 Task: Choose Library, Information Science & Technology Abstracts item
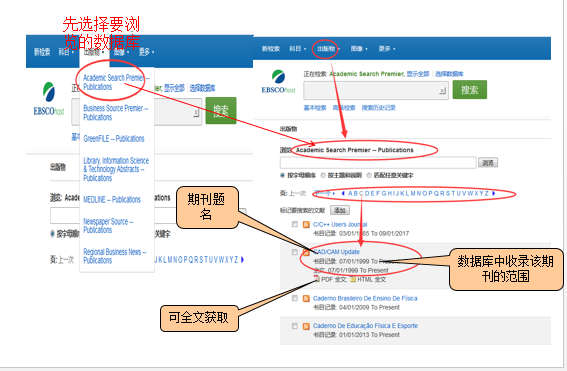(x=116, y=169)
